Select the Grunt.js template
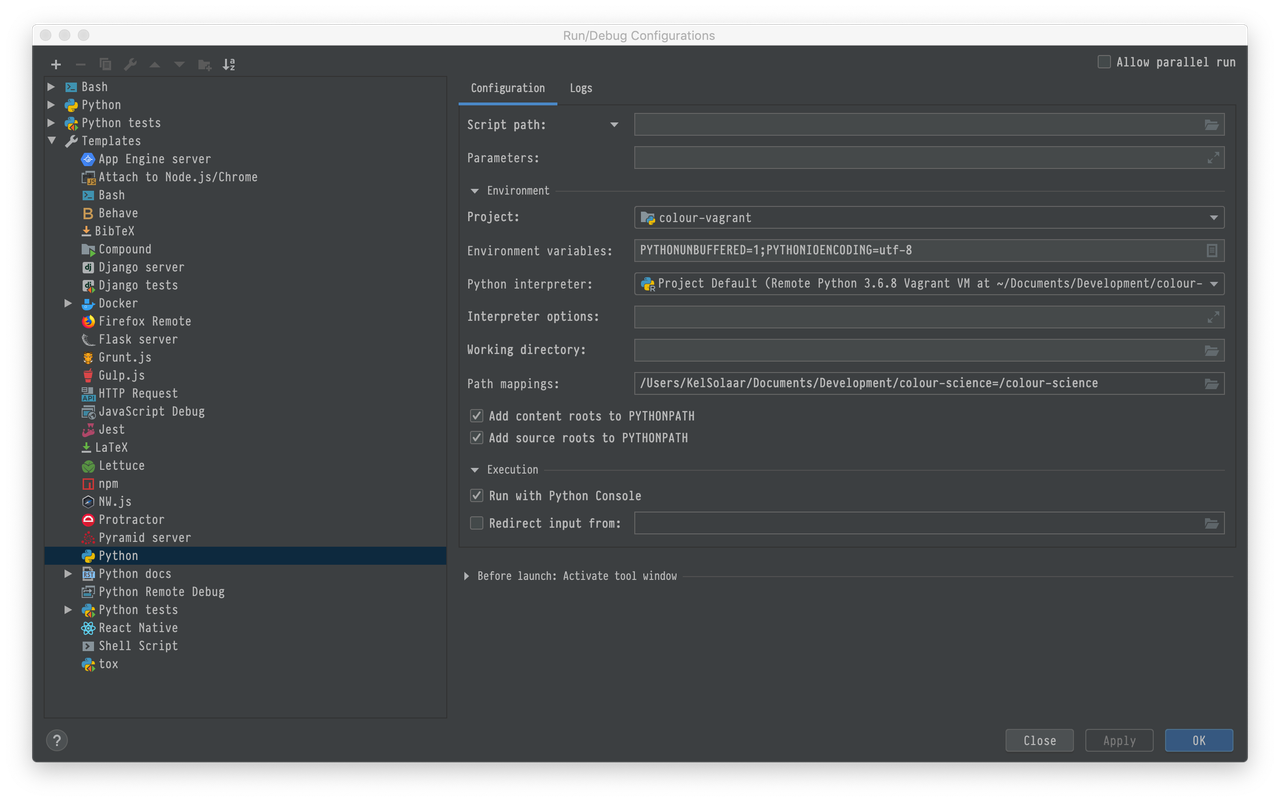The image size is (1280, 802). 116,357
